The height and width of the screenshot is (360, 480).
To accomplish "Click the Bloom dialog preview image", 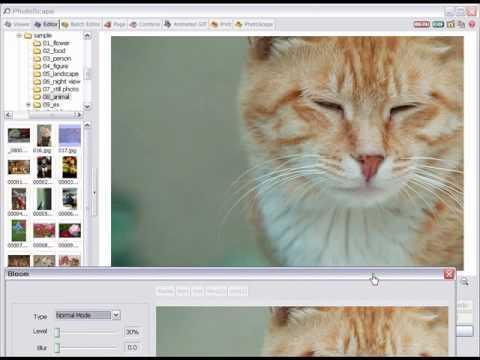I will click(302, 331).
